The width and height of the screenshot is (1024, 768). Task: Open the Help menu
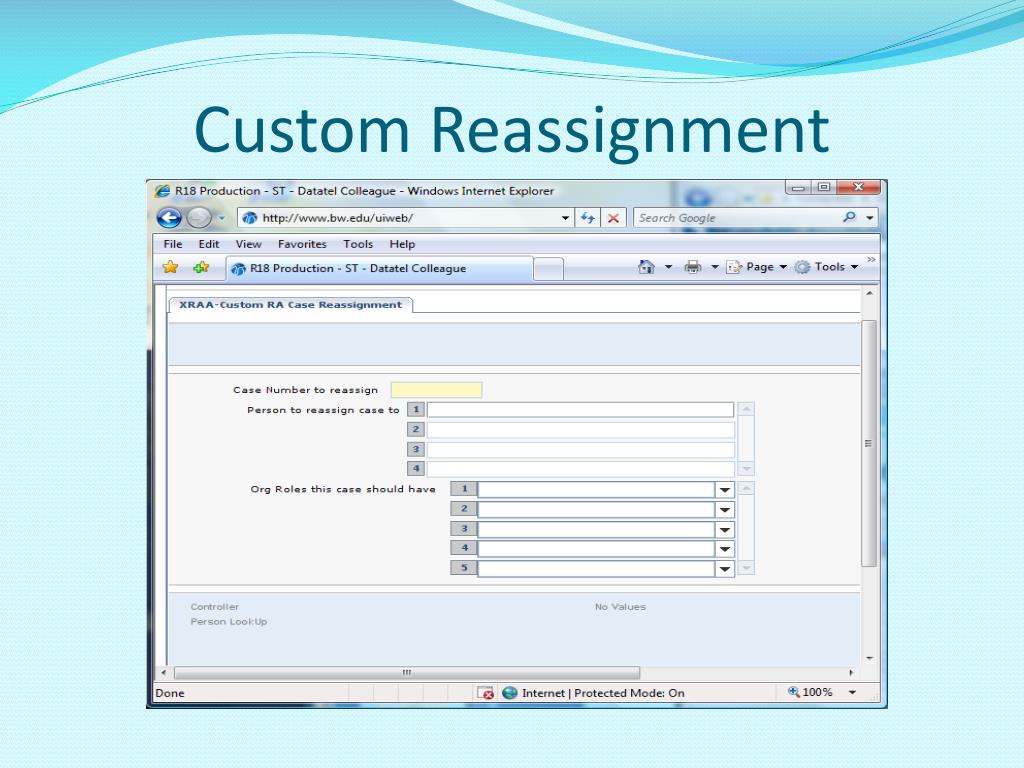[402, 244]
